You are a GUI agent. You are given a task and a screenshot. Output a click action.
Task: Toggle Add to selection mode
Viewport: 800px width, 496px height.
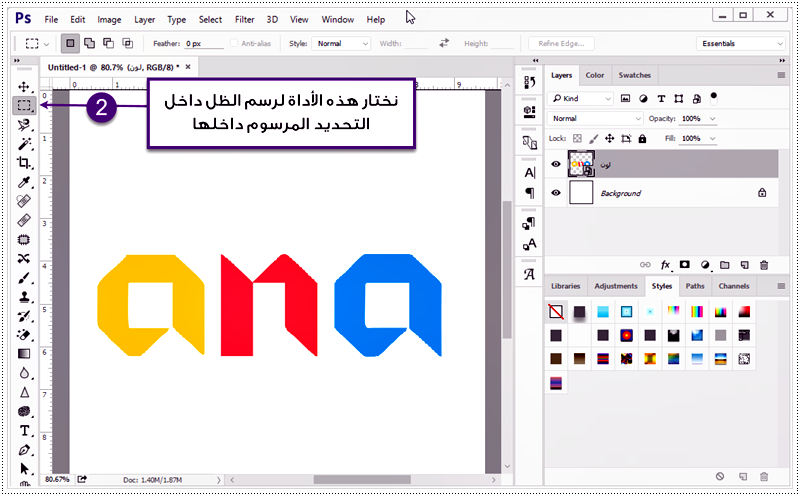click(x=89, y=43)
